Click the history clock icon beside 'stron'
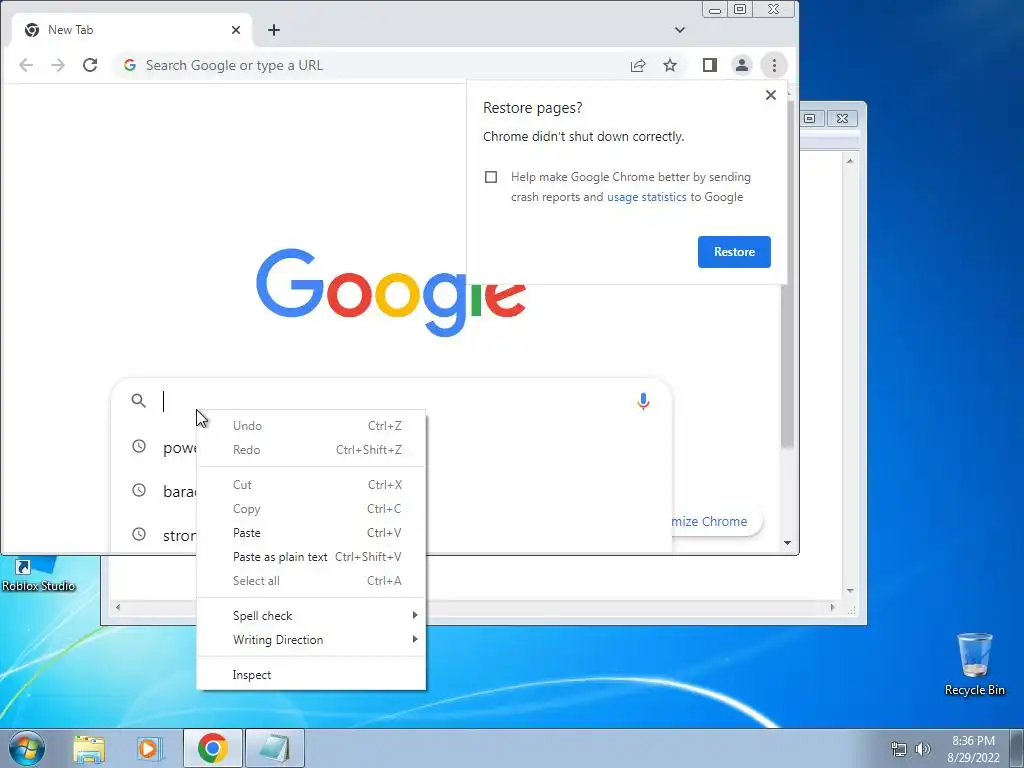Screen dimensions: 1024x768 click(139, 534)
